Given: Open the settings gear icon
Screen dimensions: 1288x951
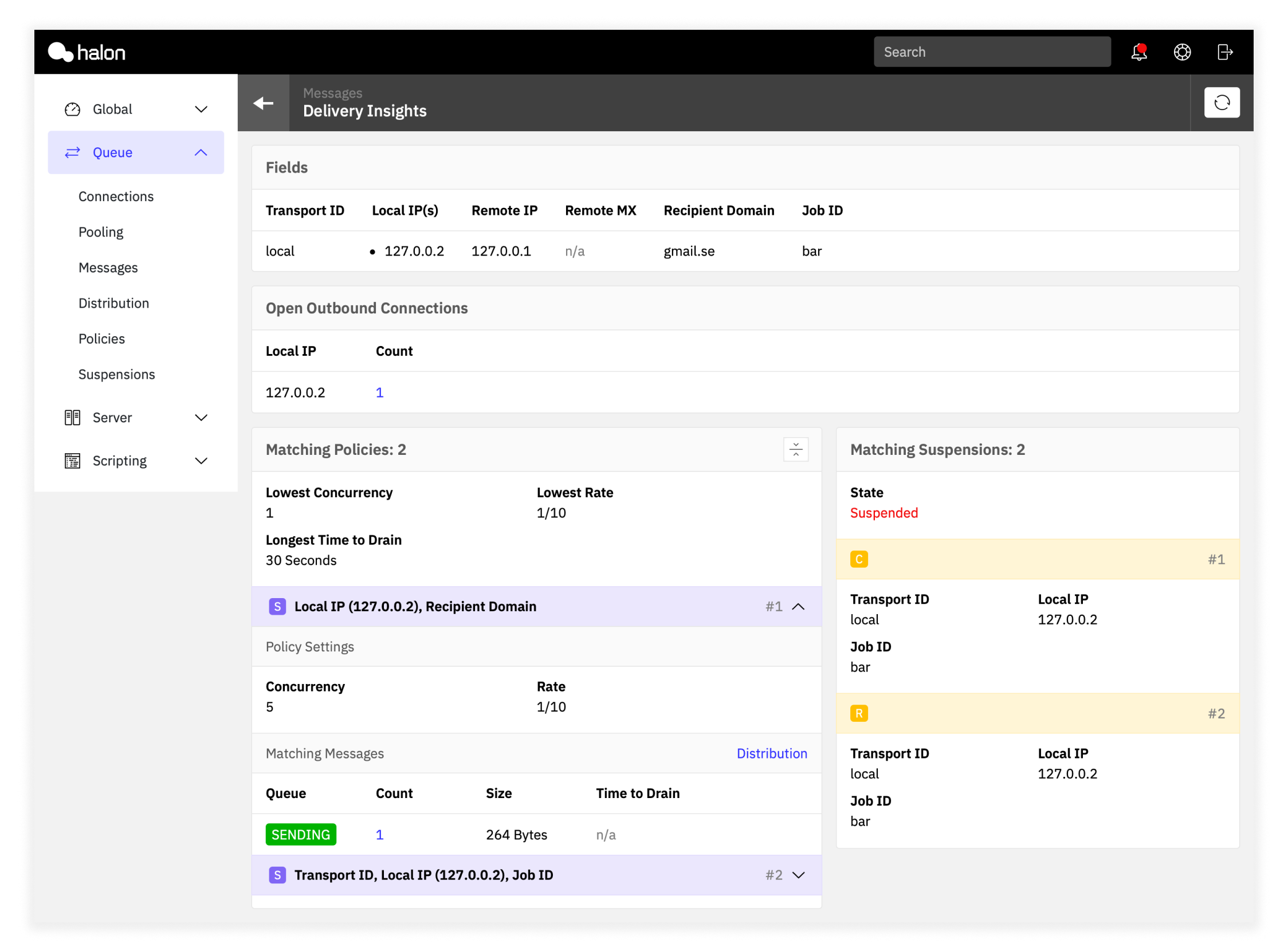Looking at the screenshot, I should click(x=1181, y=52).
